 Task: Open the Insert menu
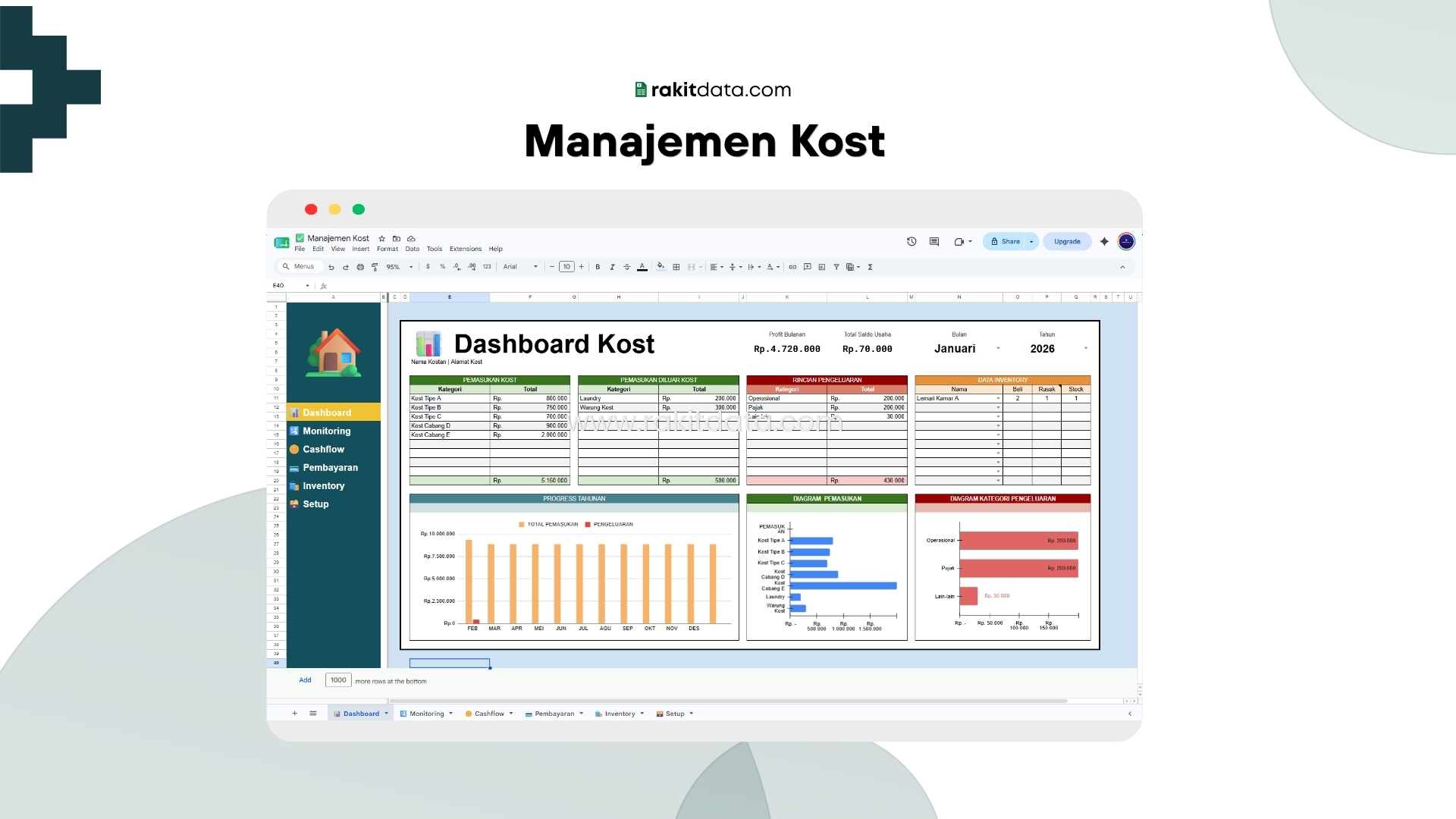[361, 249]
